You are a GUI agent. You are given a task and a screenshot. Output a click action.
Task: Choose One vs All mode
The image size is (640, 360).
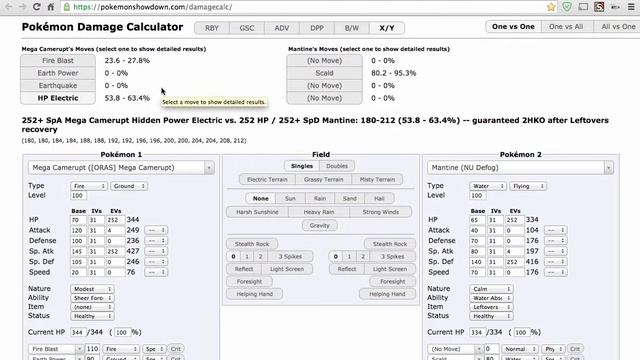pos(566,27)
